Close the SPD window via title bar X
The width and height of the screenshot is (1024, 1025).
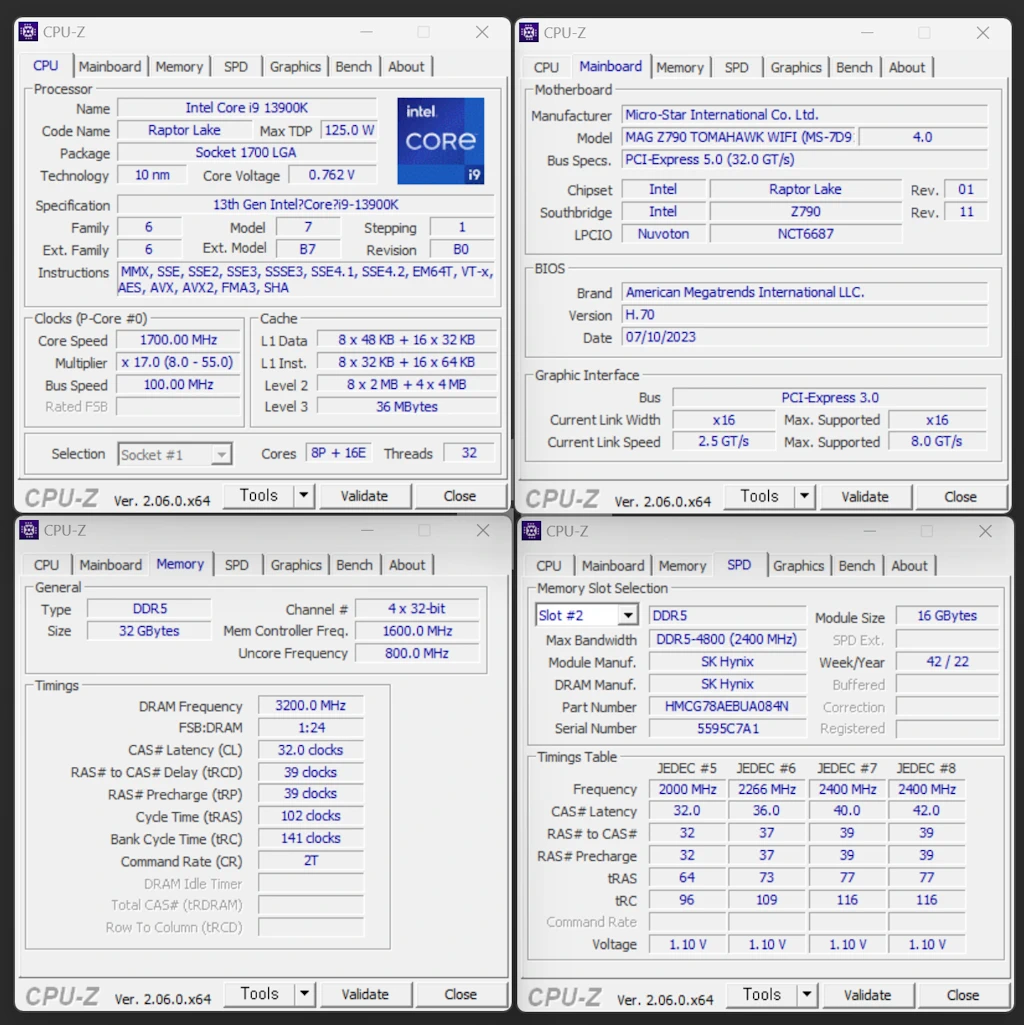tap(985, 531)
